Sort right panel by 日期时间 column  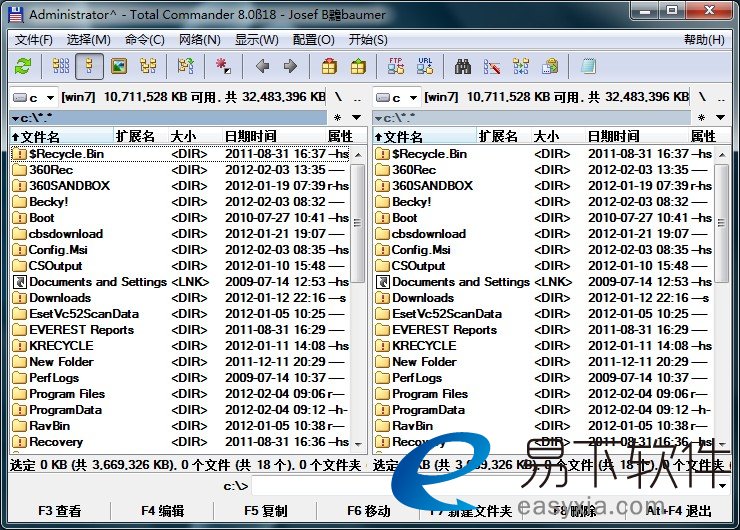coord(637,137)
